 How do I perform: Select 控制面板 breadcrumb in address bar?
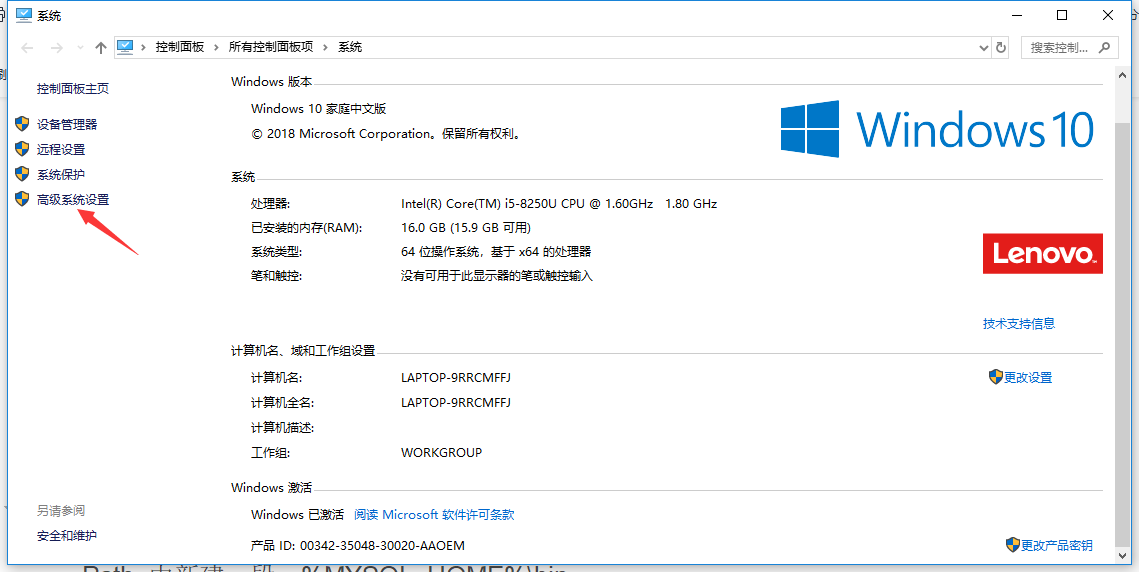coord(179,47)
